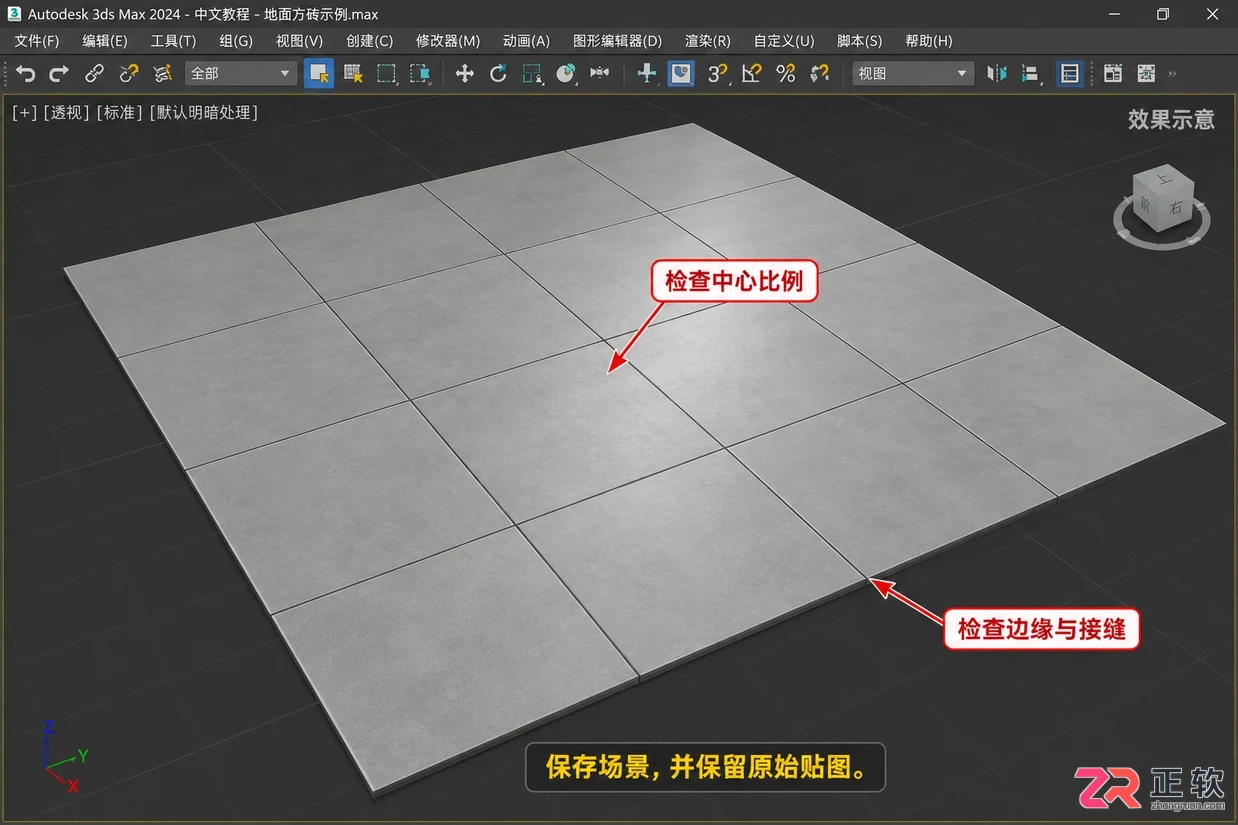Choose the Rectangular Selection Region tool
The image size is (1238, 825).
(386, 73)
